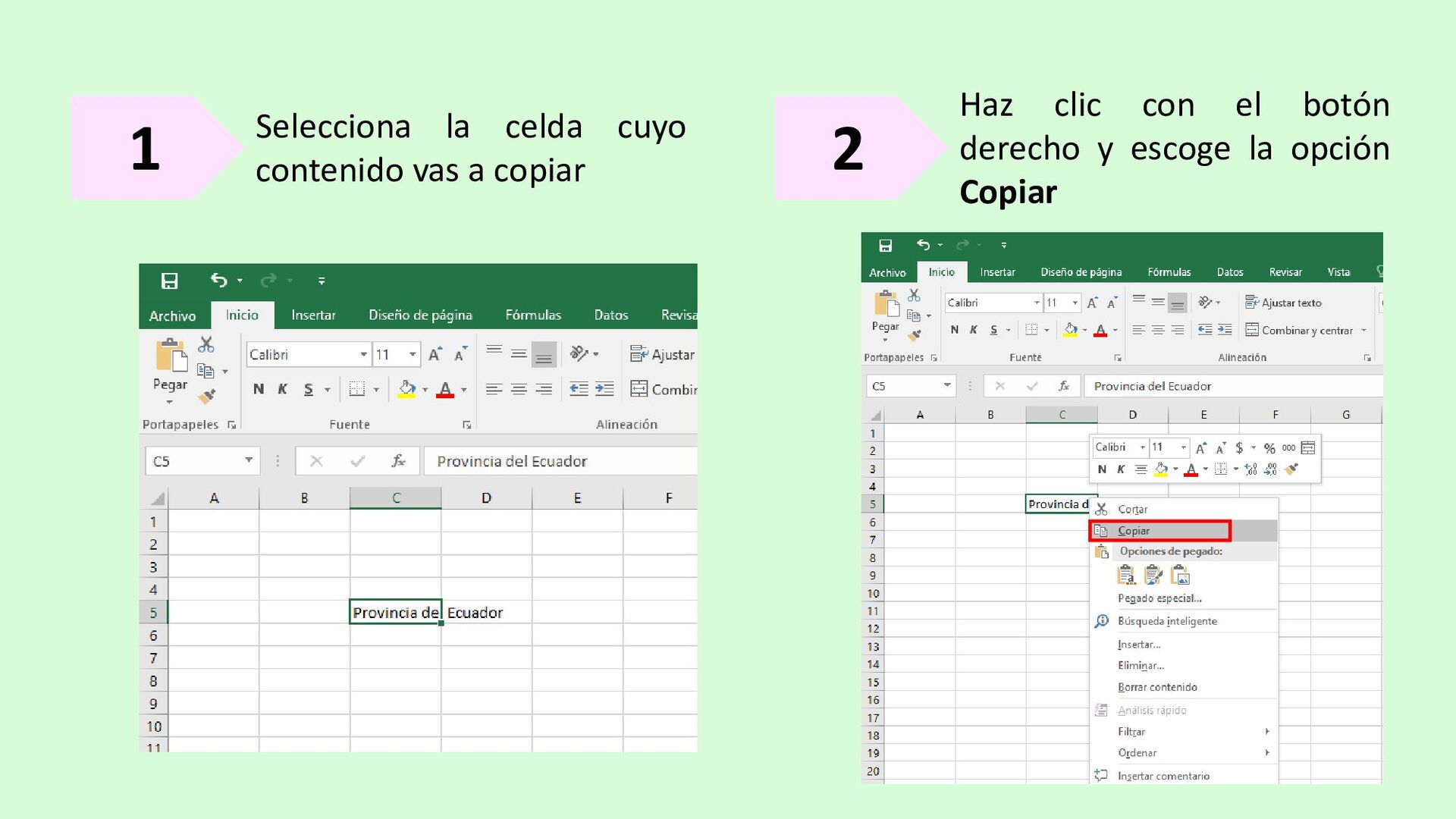Click the Save icon in left Excel window
Viewport: 1456px width, 819px height.
click(170, 281)
